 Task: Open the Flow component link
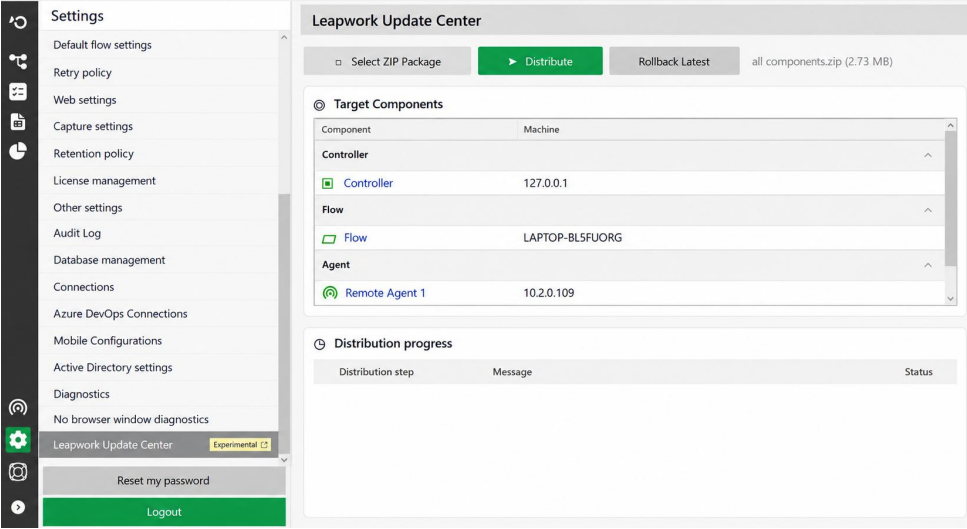point(355,238)
